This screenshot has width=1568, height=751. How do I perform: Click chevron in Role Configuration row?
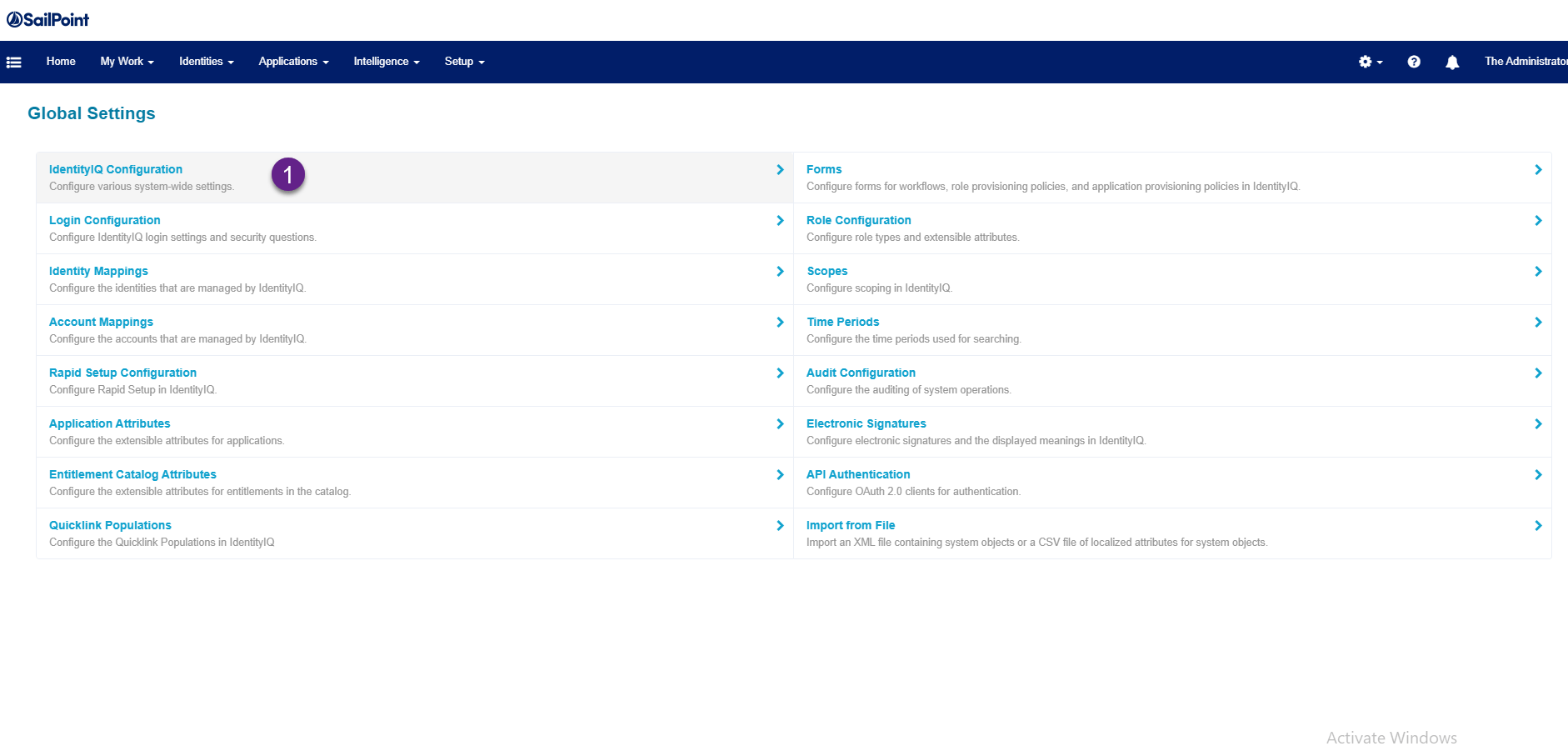pos(1538,221)
